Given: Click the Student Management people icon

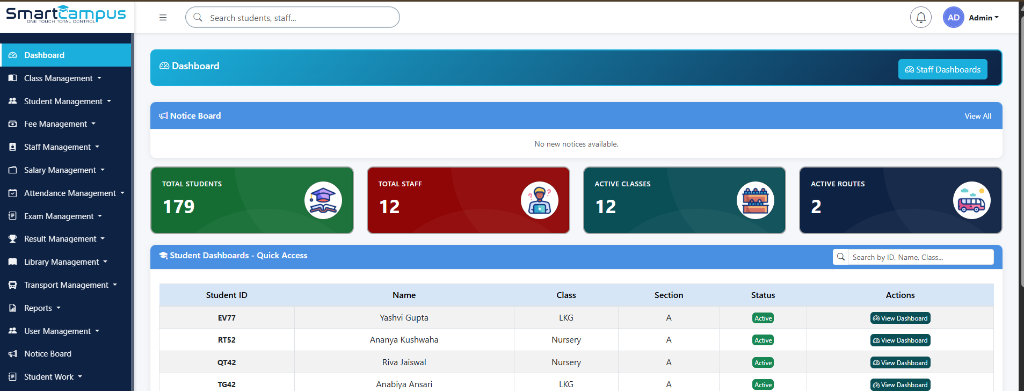Looking at the screenshot, I should tap(12, 101).
